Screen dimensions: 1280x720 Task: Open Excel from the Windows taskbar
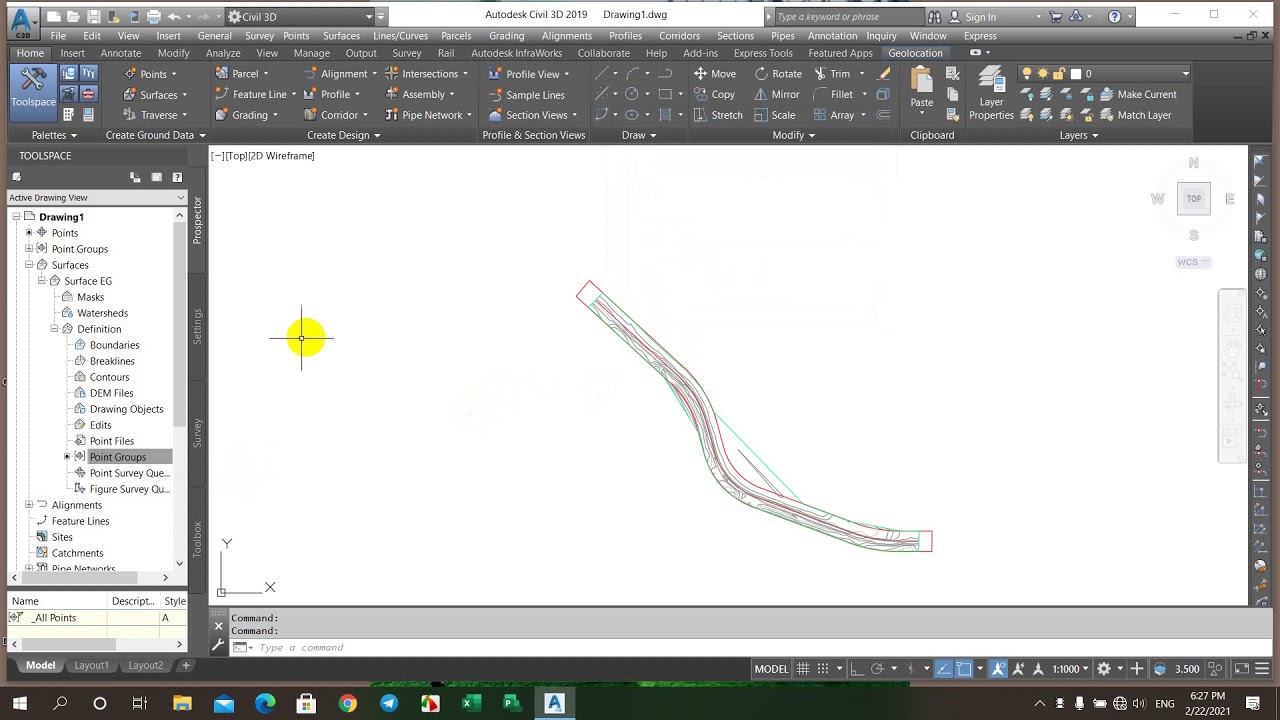point(471,704)
